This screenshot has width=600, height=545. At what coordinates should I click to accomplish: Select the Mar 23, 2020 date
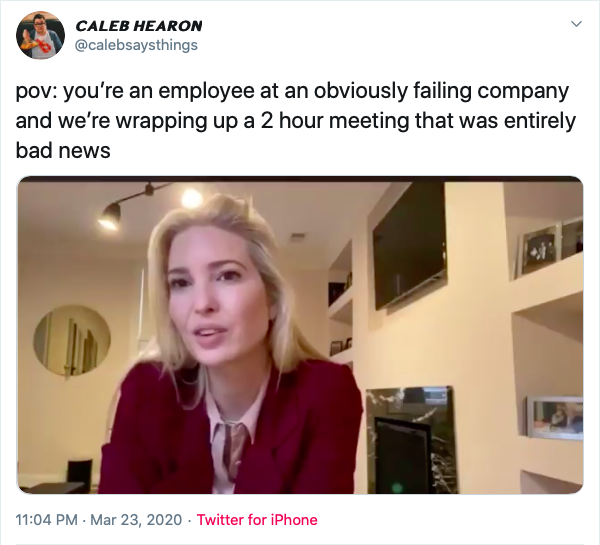139,520
